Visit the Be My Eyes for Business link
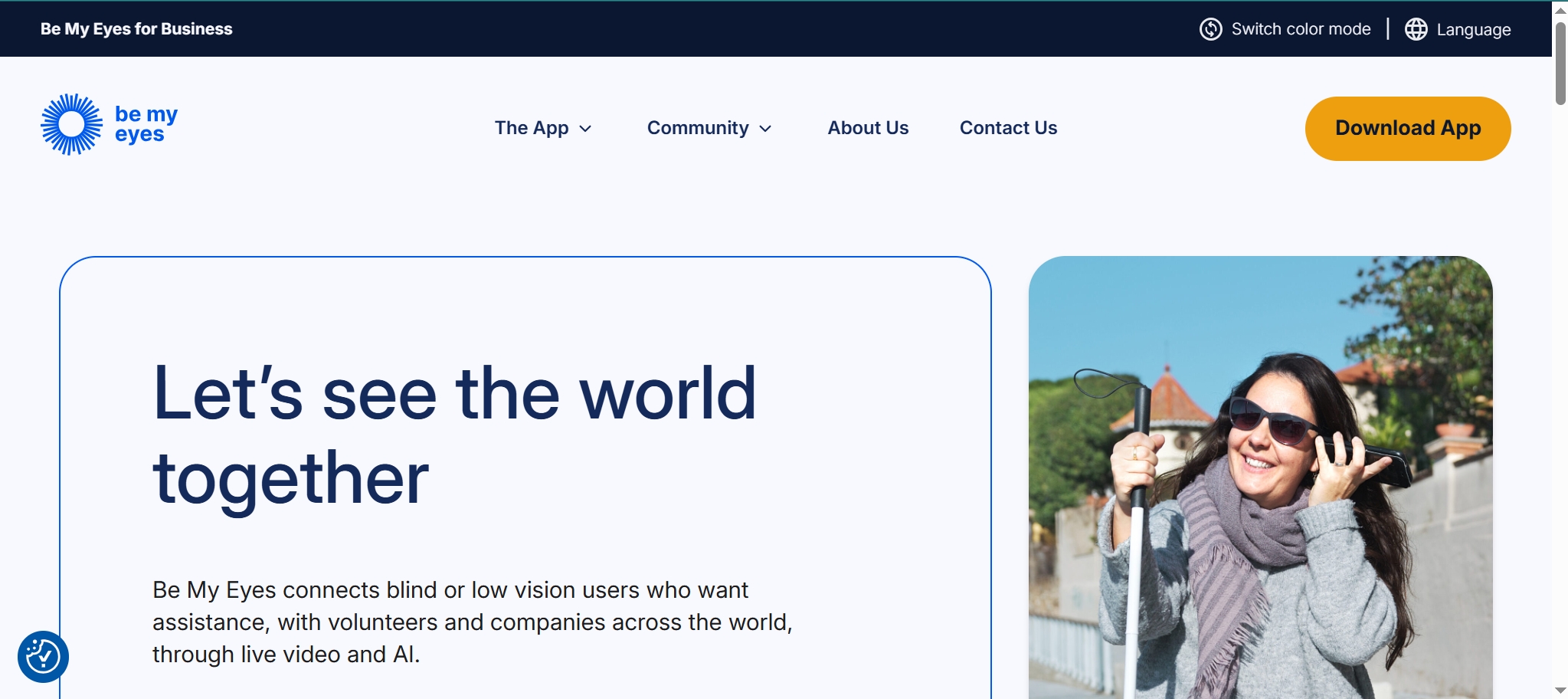 coord(136,29)
